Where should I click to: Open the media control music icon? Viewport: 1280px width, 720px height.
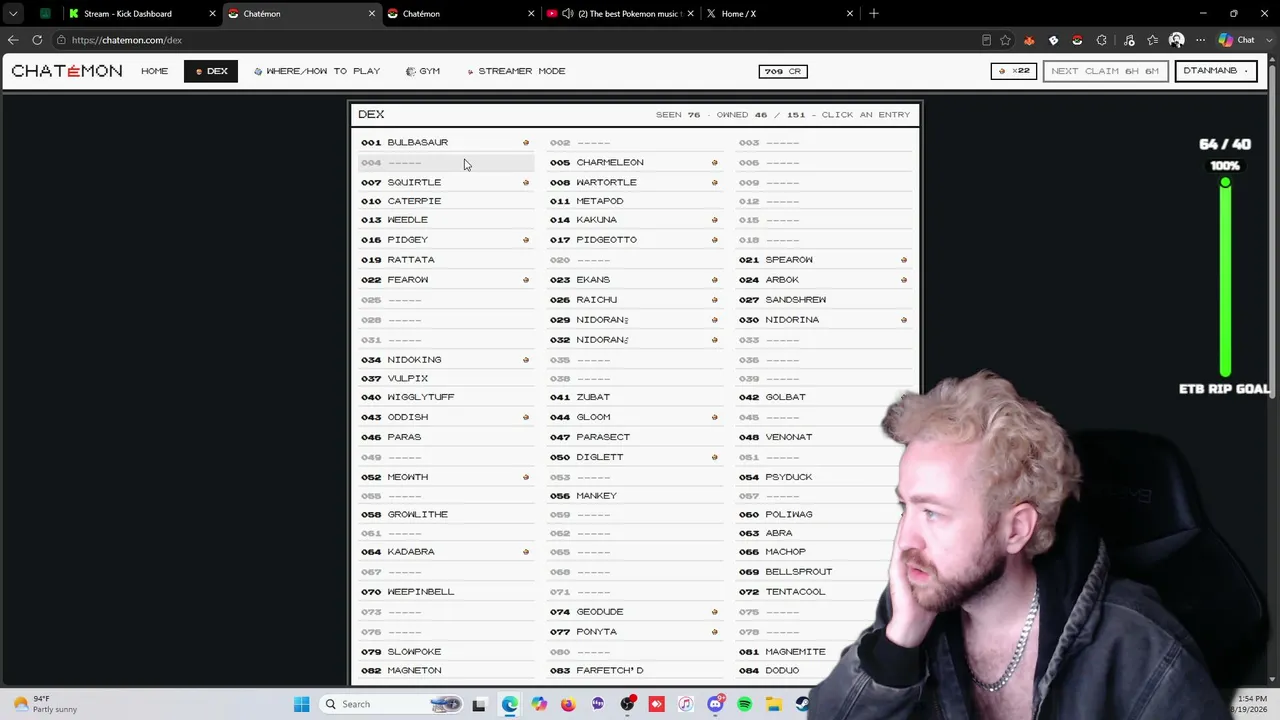[x=1129, y=40]
